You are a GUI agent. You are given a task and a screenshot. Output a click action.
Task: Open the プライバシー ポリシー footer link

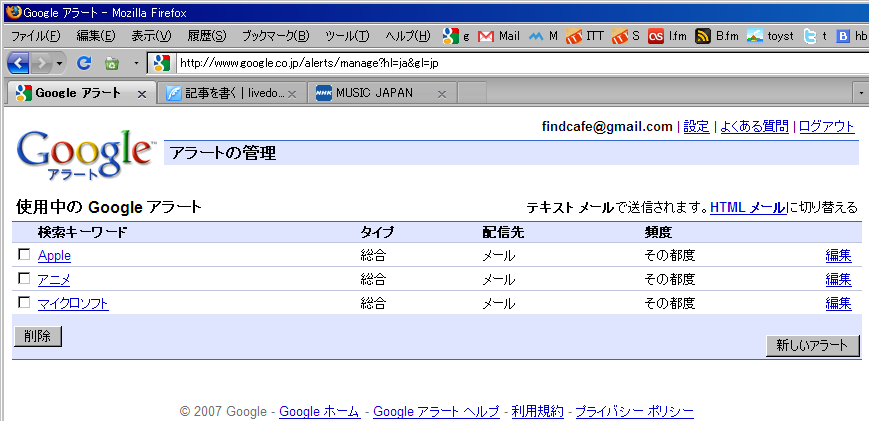coord(635,412)
